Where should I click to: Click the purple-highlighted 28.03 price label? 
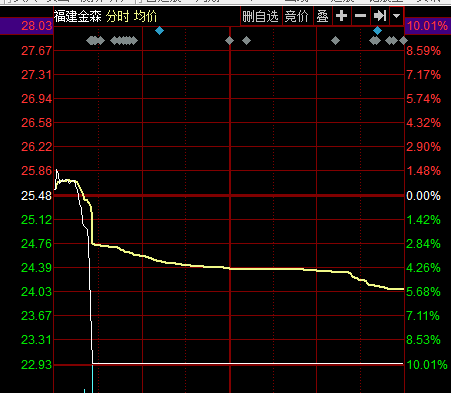pyautogui.click(x=37, y=26)
